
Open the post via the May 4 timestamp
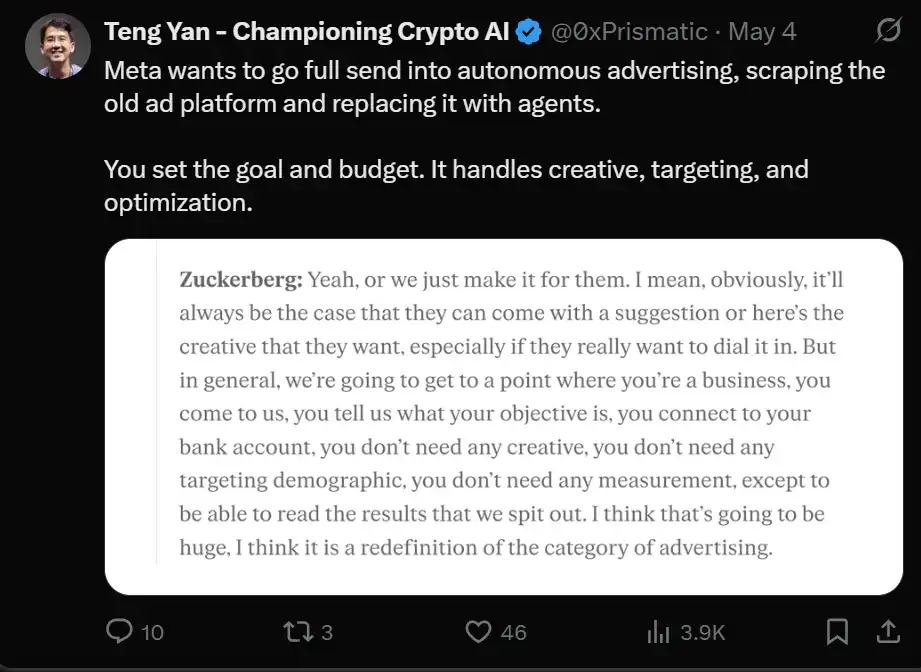coord(763,31)
